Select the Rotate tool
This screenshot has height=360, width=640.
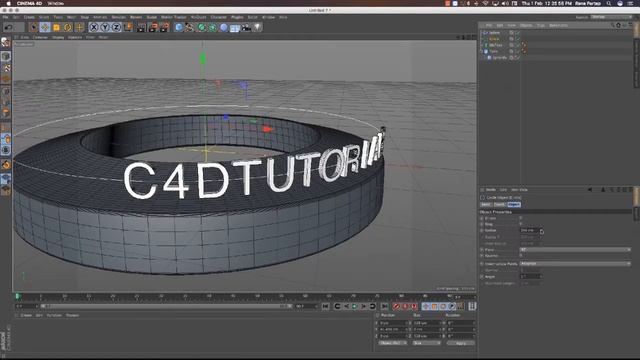pyautogui.click(x=68, y=27)
